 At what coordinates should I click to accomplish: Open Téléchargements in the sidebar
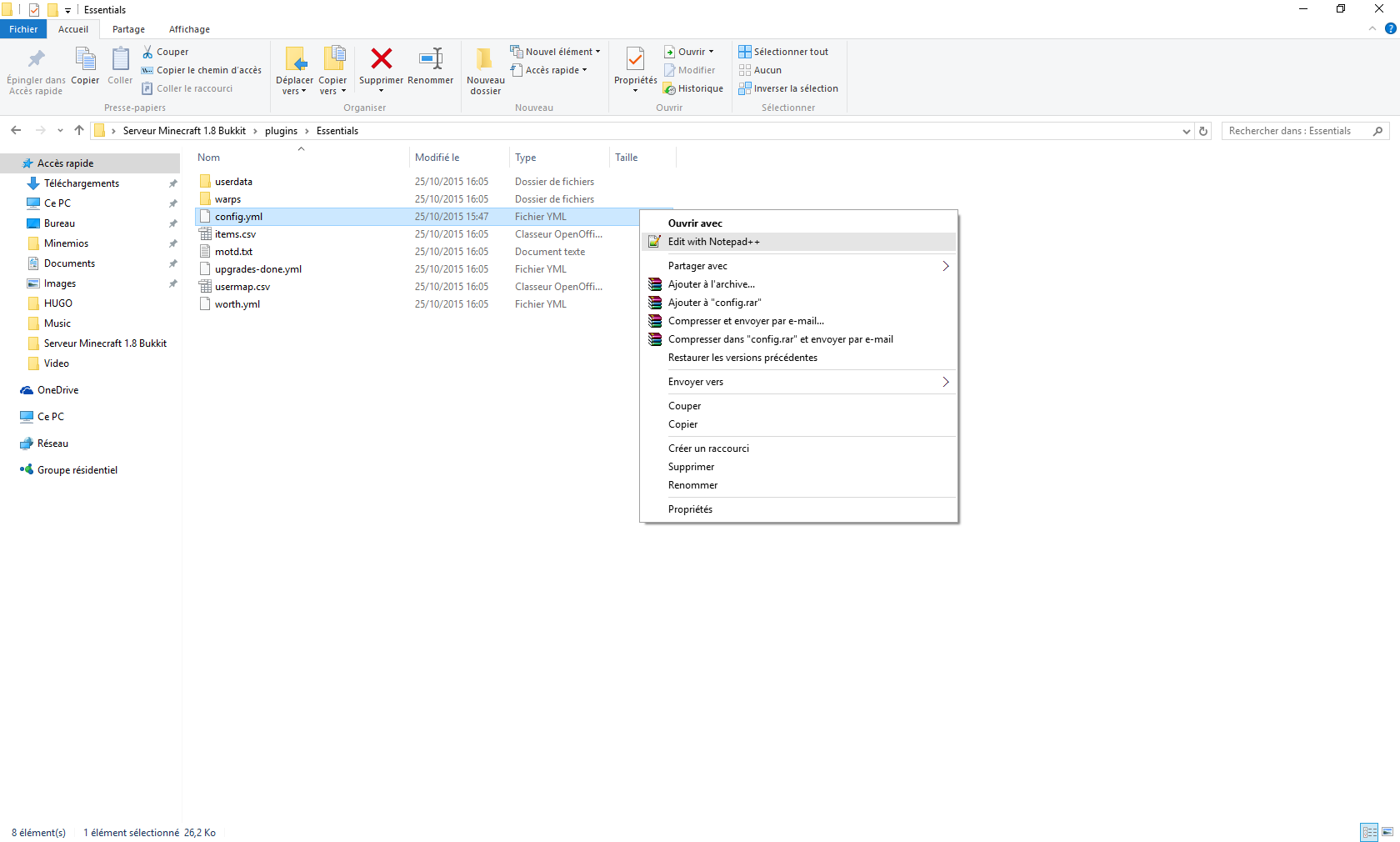coord(82,183)
